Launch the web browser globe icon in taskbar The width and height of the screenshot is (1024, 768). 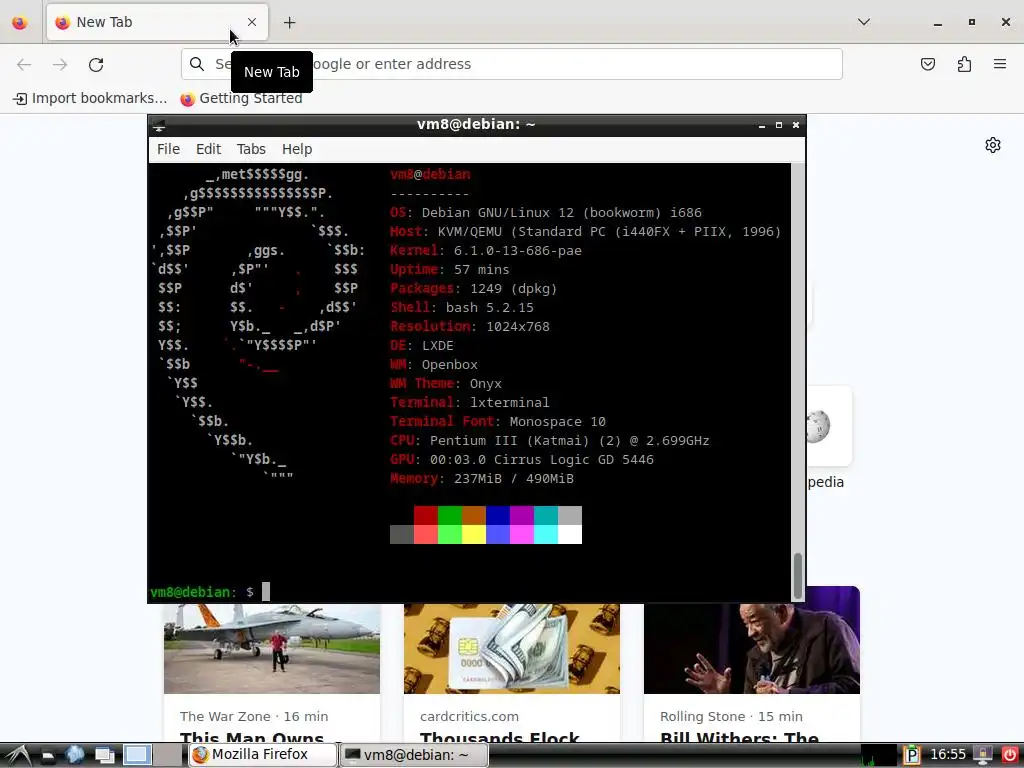coord(75,755)
